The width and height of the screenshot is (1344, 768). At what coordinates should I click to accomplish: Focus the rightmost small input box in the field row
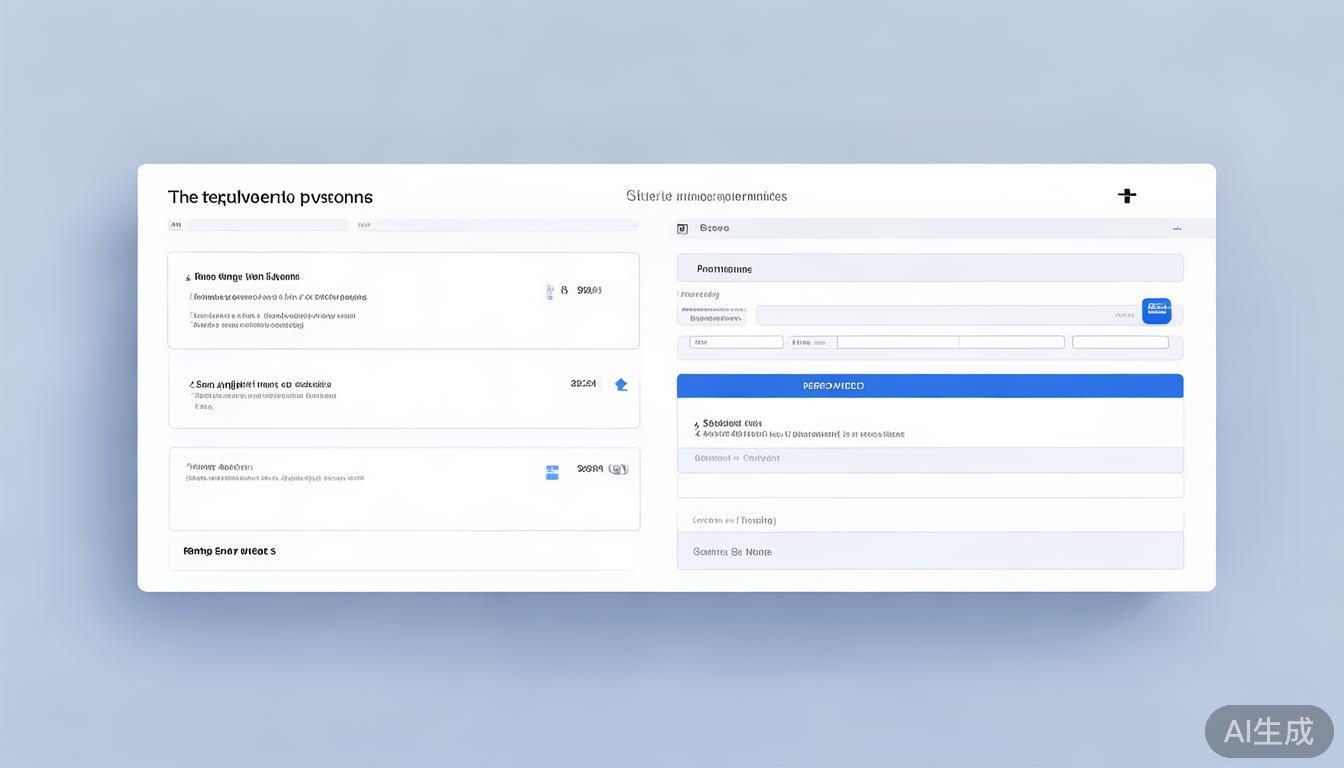[x=1120, y=342]
